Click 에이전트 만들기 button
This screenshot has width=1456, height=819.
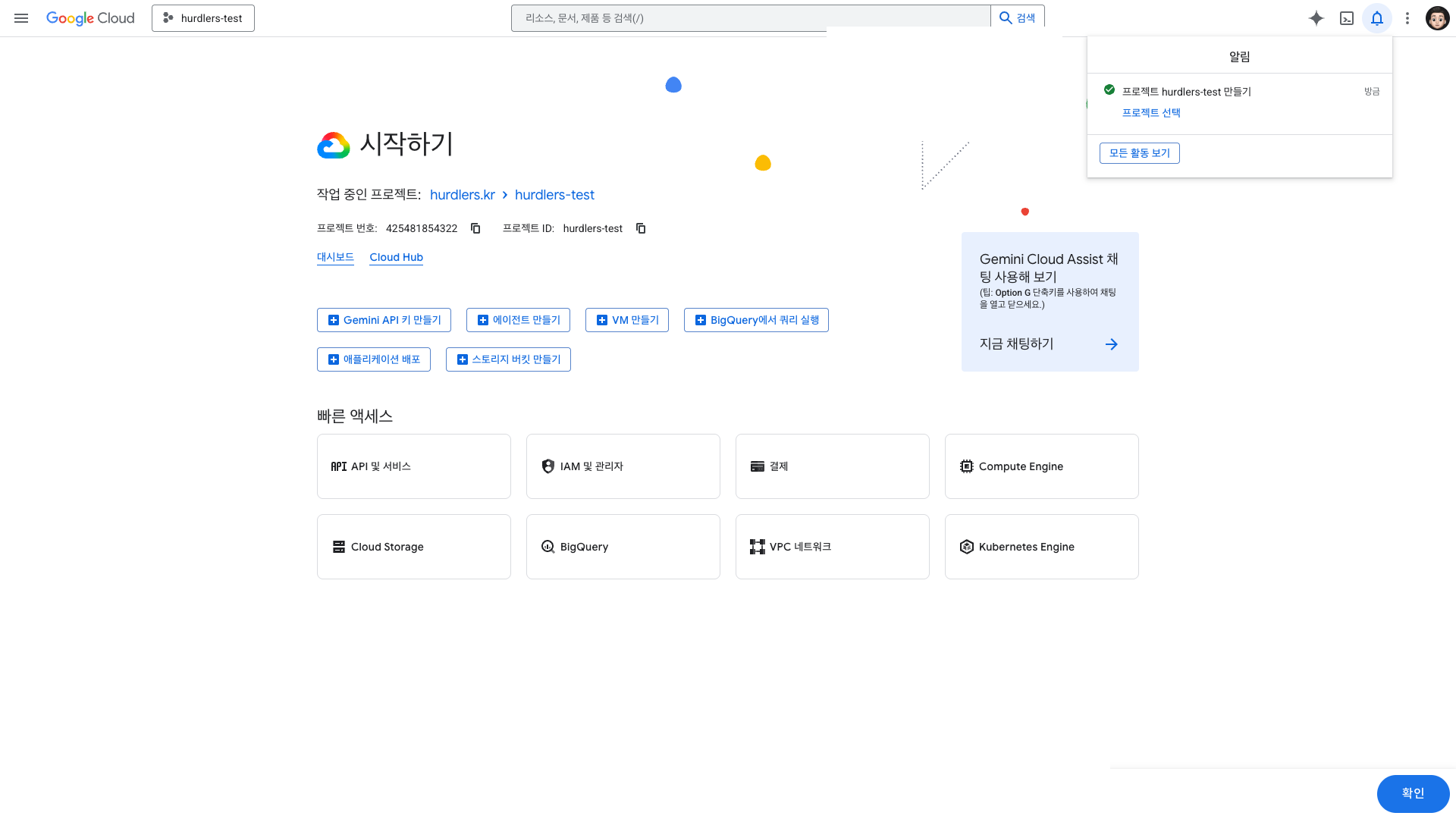click(518, 320)
